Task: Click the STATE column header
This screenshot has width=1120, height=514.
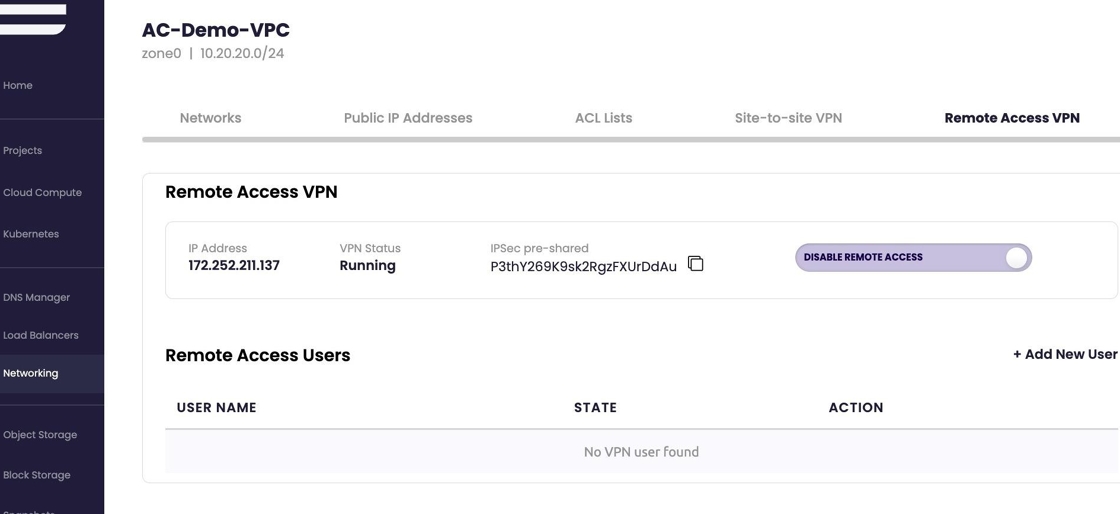Action: click(x=595, y=408)
